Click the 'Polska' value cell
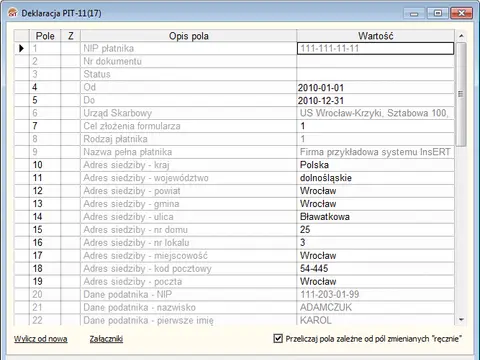 click(375, 165)
